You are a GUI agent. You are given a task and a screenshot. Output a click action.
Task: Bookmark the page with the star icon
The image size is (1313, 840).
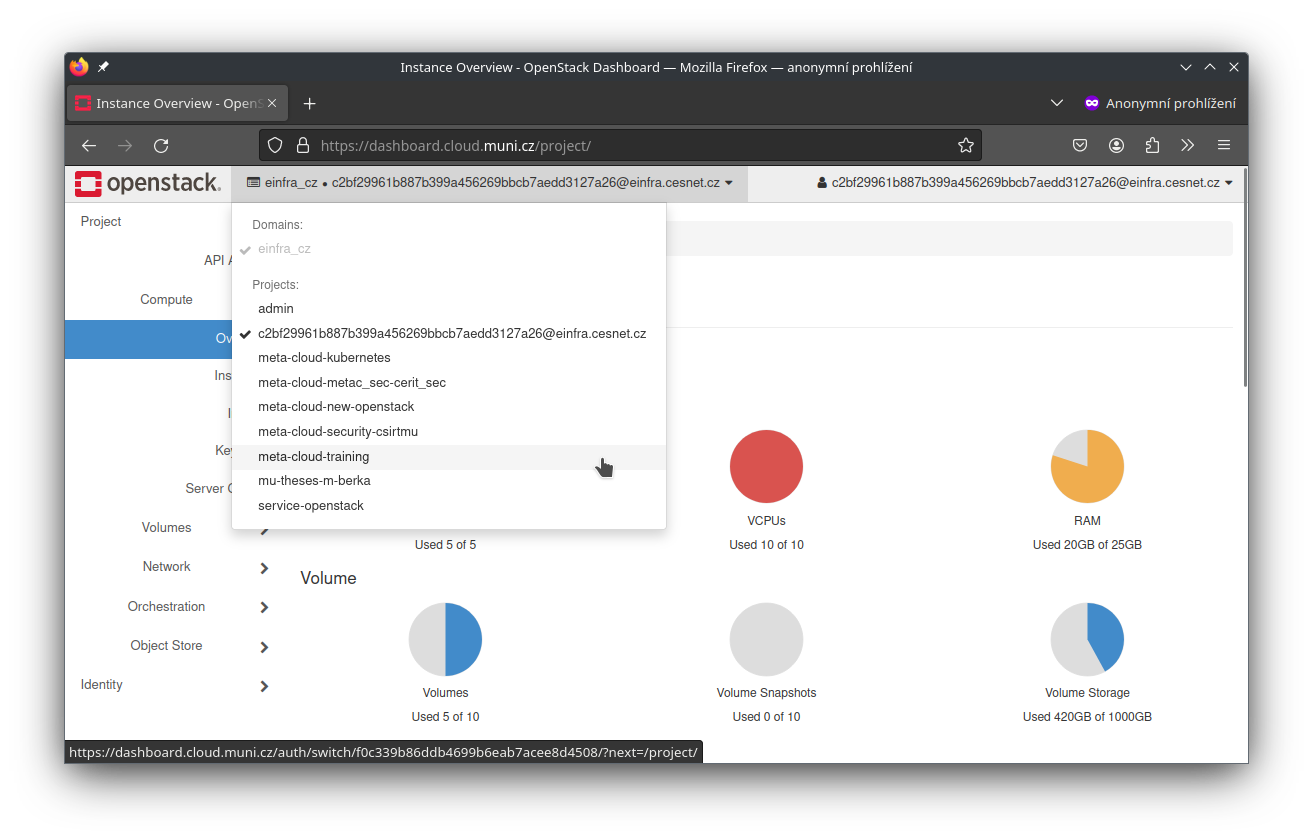(x=965, y=146)
